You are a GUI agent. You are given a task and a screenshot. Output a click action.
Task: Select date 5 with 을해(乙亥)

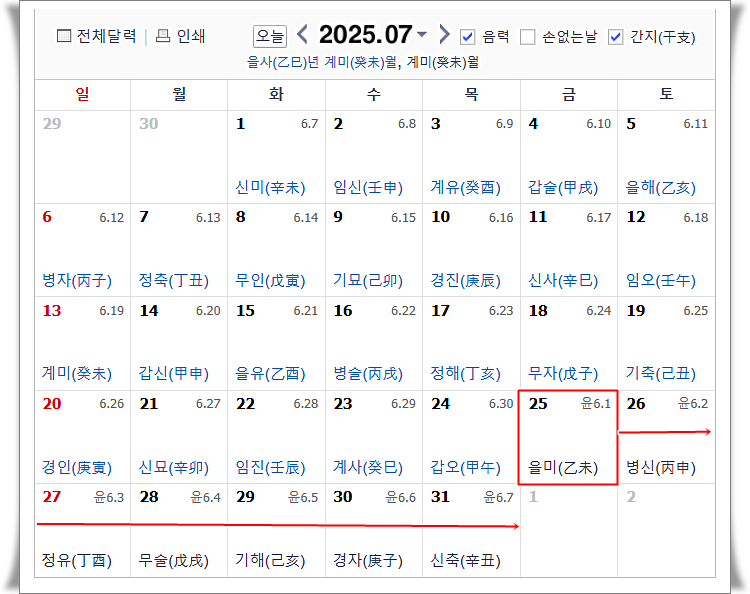point(666,157)
